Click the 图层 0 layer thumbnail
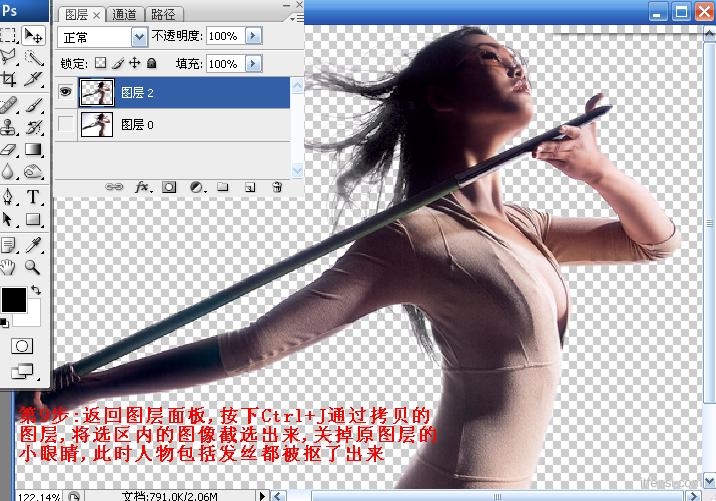Viewport: 716px width, 501px height. 96,125
